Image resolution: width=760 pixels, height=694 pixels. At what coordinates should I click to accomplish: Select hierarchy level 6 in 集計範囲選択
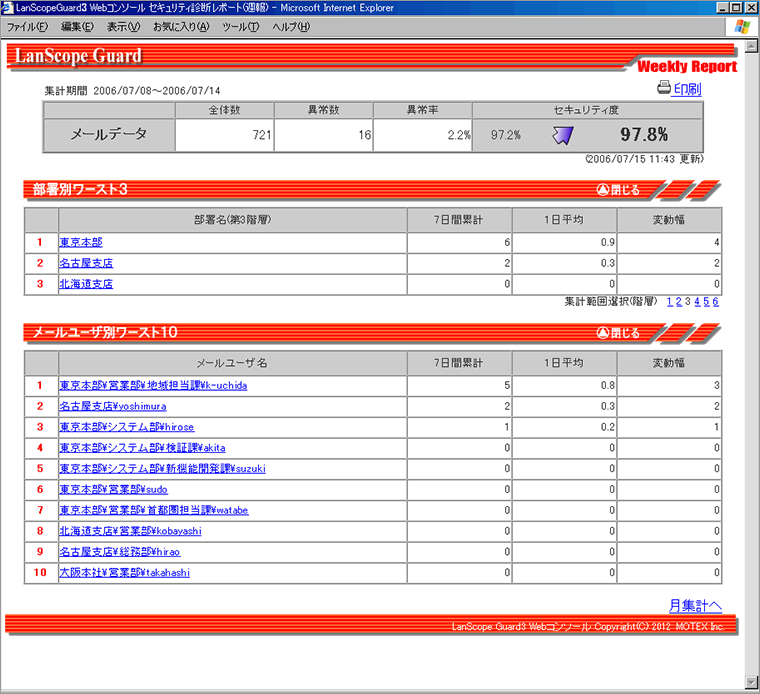[x=715, y=301]
